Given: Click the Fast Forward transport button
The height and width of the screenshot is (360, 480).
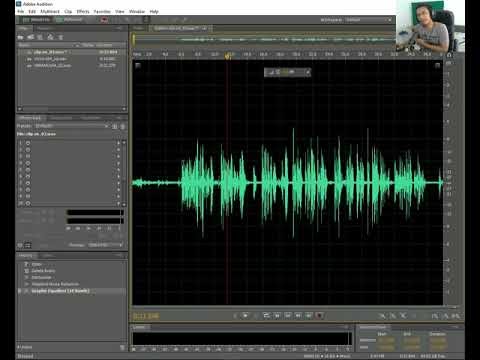Looking at the screenshot, I should (x=298, y=315).
